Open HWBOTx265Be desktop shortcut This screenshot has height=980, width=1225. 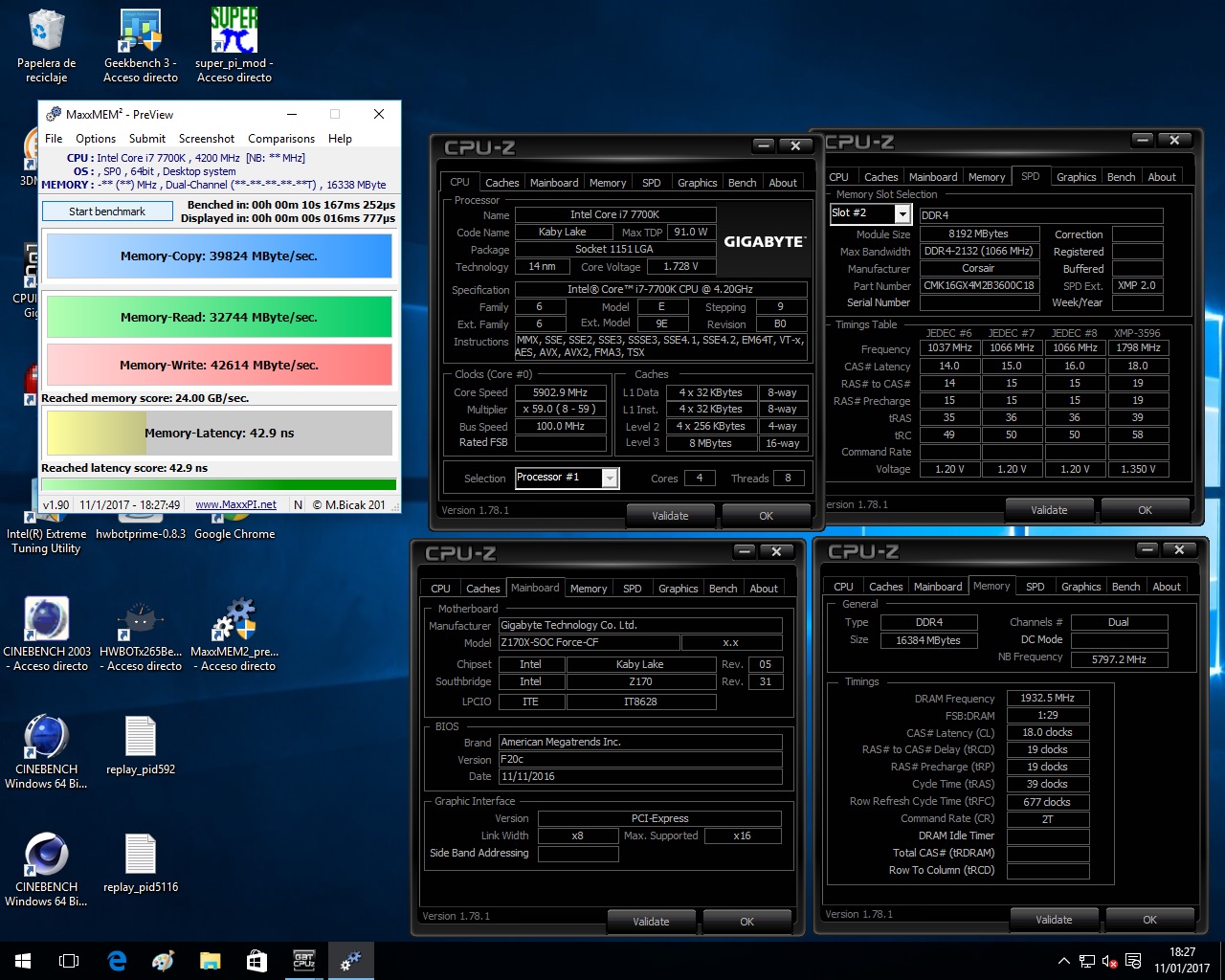click(141, 634)
